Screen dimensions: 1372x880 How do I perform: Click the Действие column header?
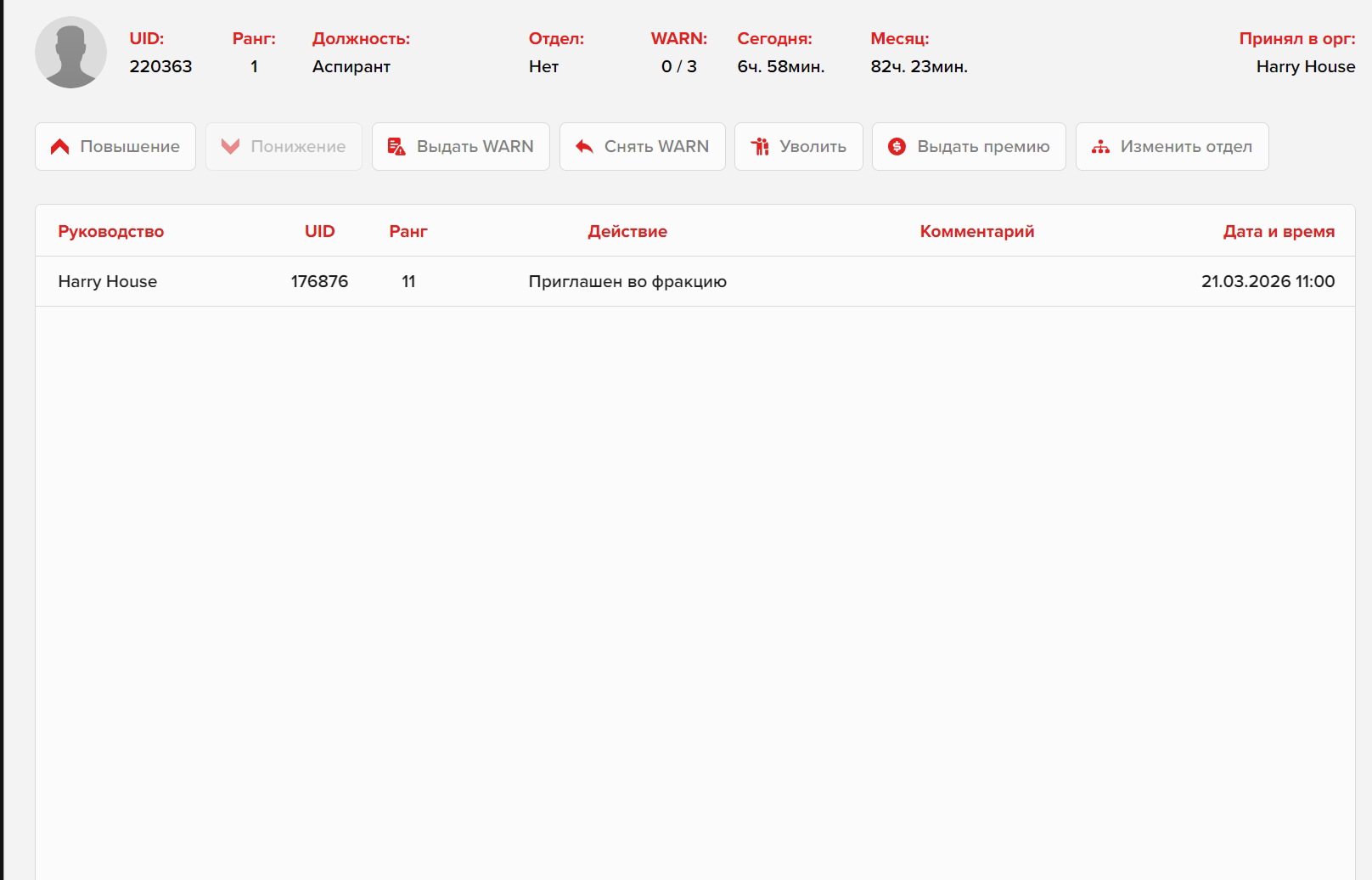[627, 231]
